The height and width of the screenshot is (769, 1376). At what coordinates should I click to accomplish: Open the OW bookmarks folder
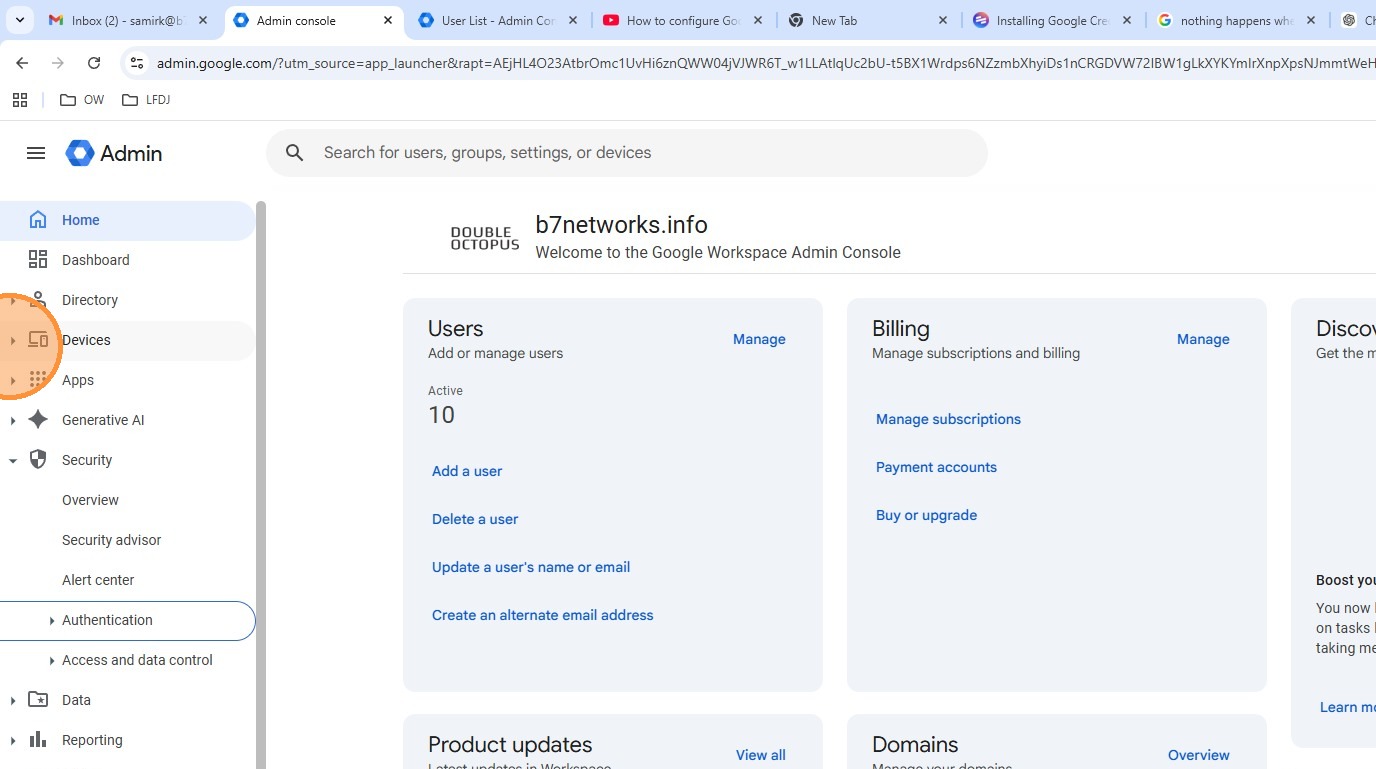pyautogui.click(x=82, y=100)
